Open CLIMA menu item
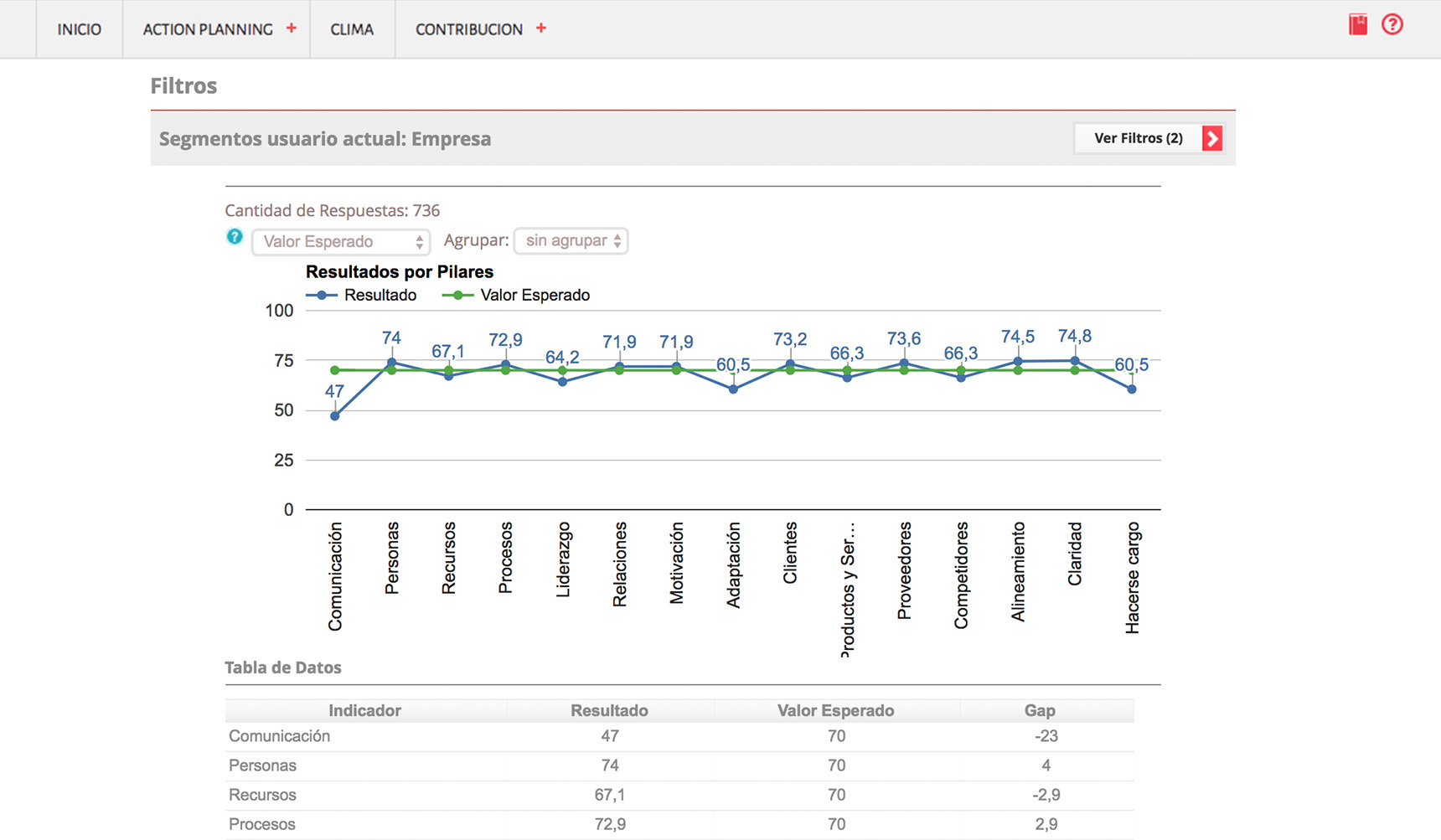Image resolution: width=1441 pixels, height=840 pixels. 352,29
